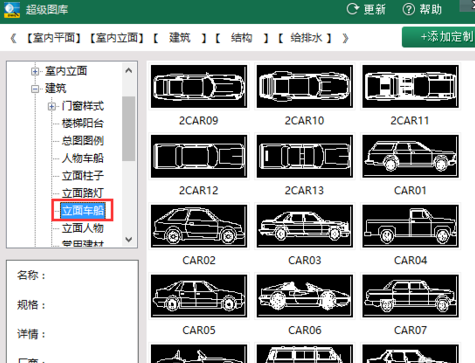This screenshot has height=363, width=475.
Task: Click tree scrollbar up arrow
Action: click(x=129, y=71)
